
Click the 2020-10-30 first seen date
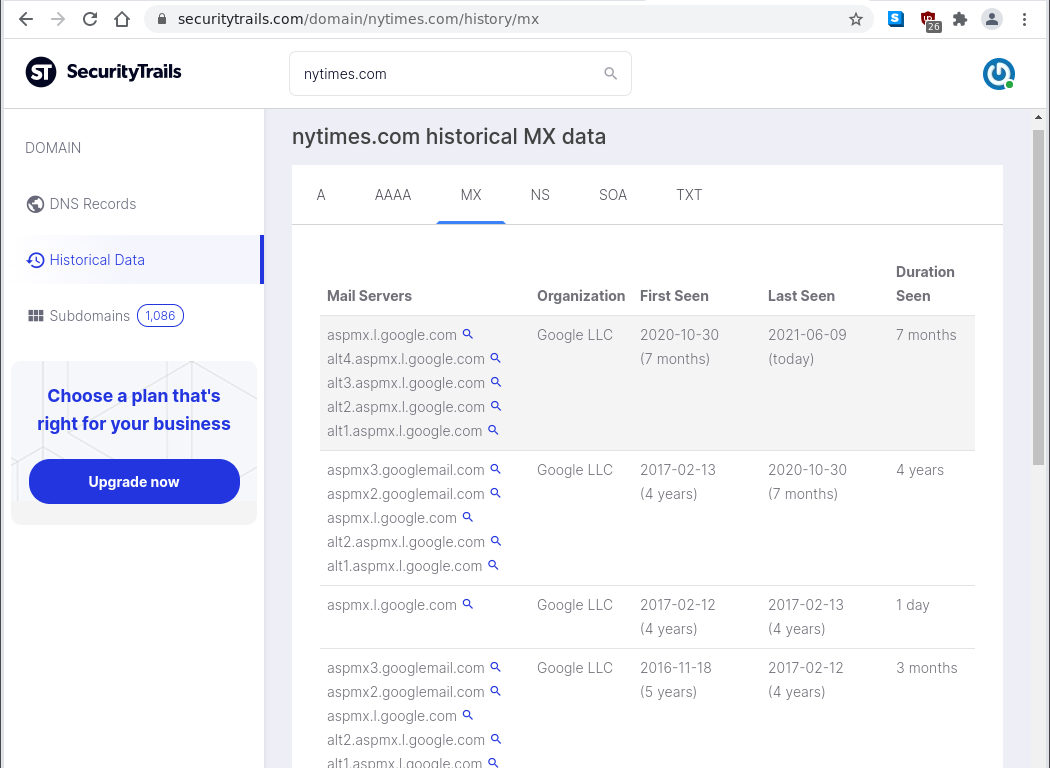pyautogui.click(x=679, y=335)
